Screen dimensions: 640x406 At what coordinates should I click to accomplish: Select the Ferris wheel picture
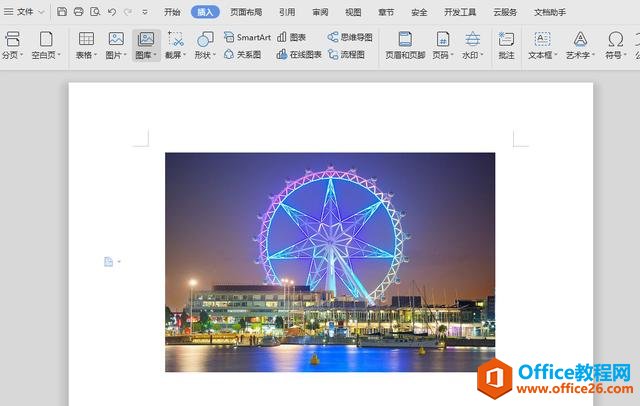coord(330,262)
